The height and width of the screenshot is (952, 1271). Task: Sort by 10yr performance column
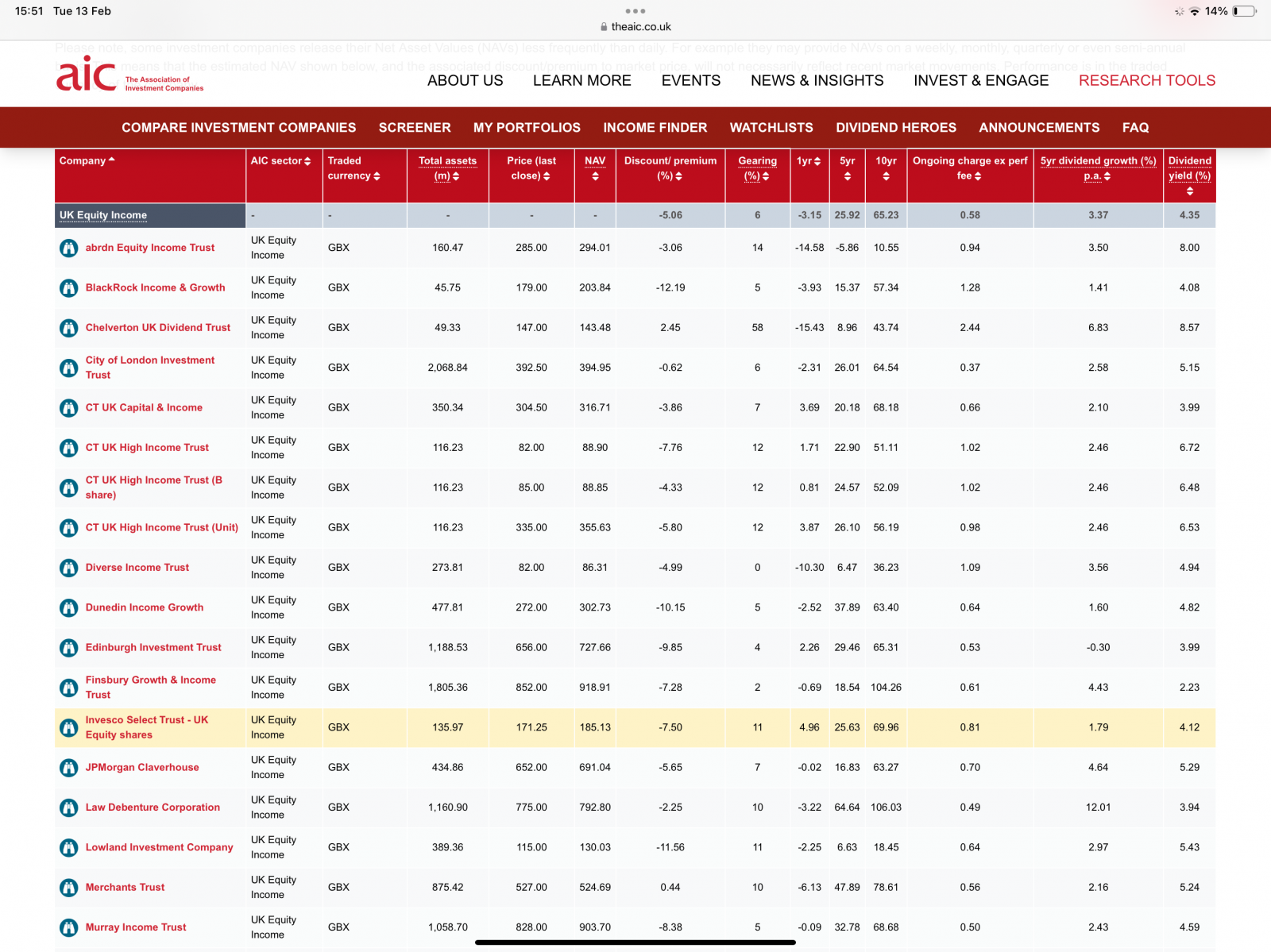(886, 168)
